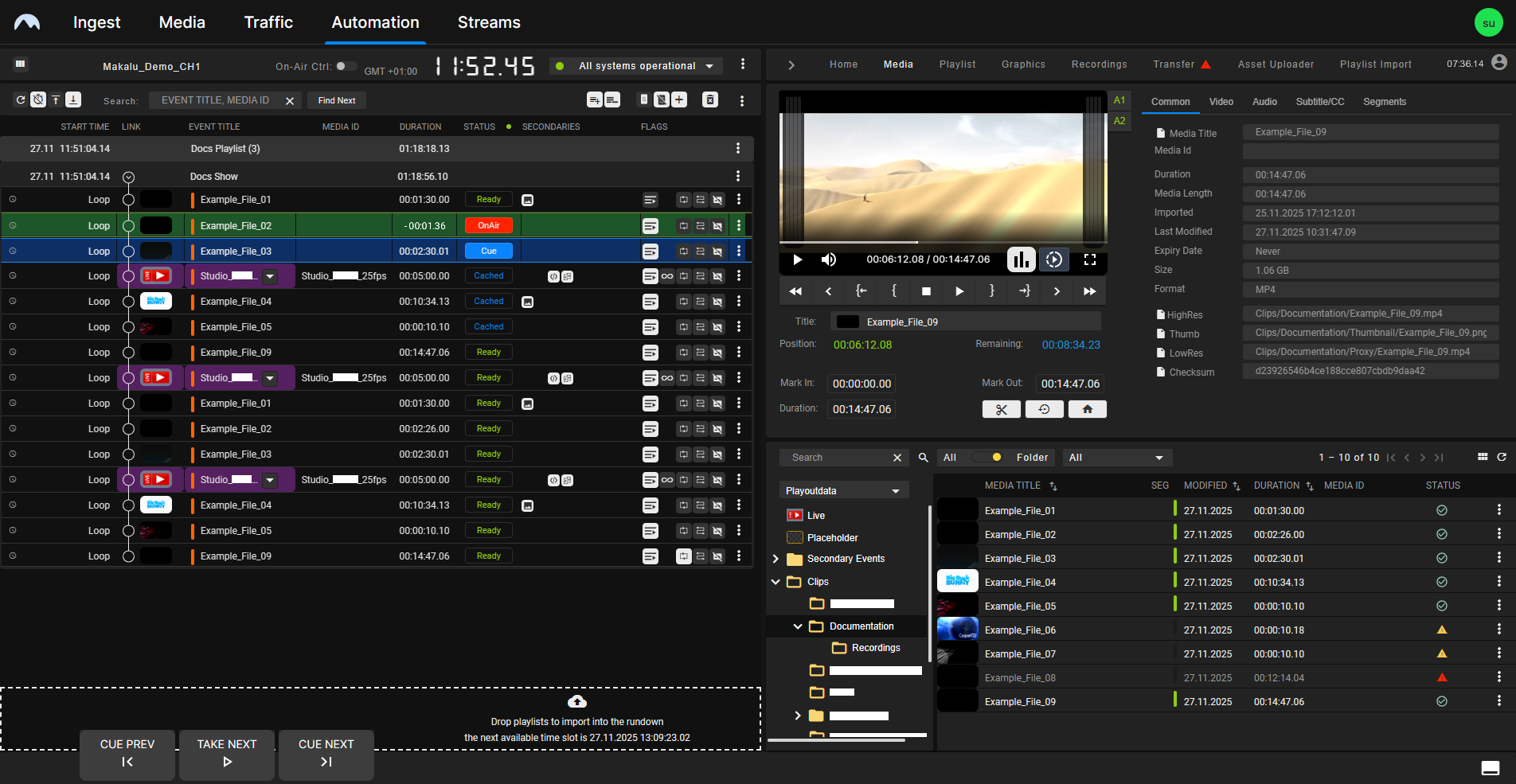Click the video preview progress bar
This screenshot has width=1516, height=784.
point(943,242)
